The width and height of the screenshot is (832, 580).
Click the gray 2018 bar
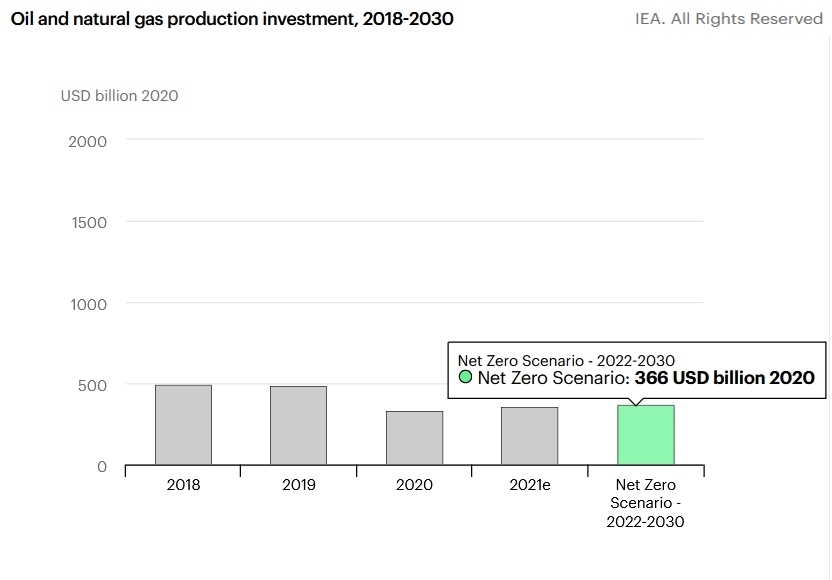click(183, 425)
